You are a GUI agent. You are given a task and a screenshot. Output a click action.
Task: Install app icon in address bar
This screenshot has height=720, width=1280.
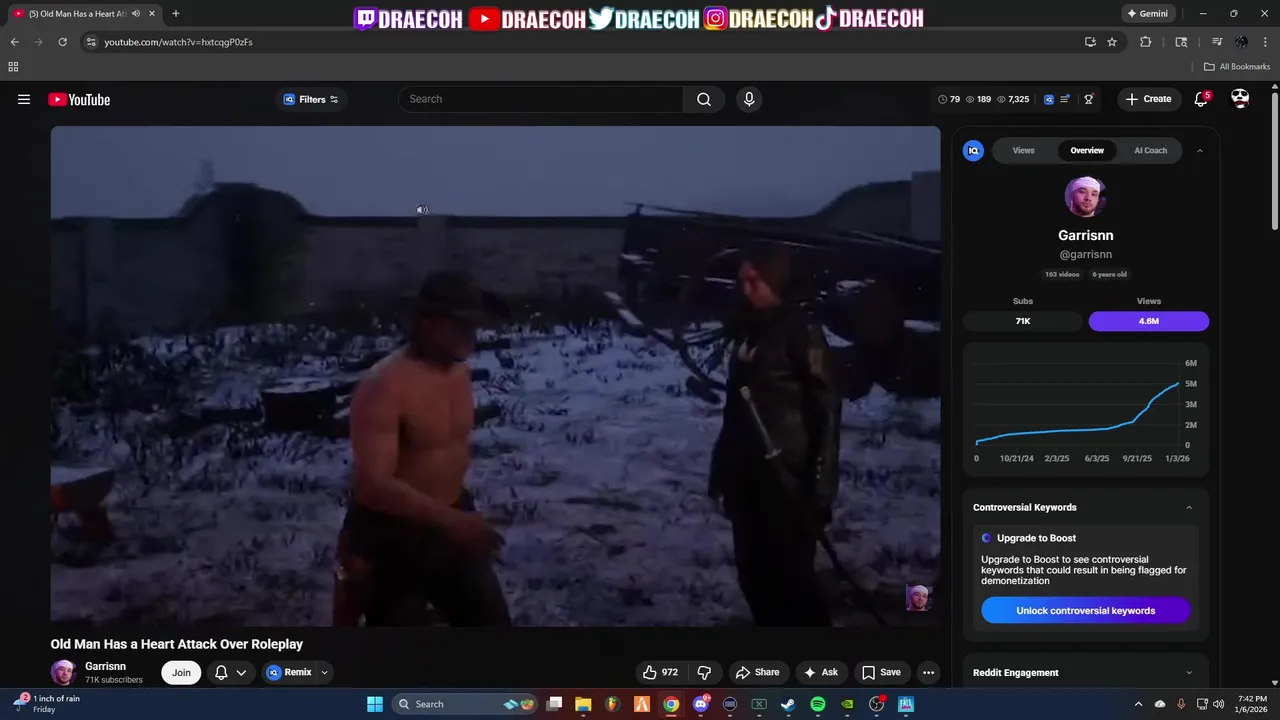(x=1090, y=42)
